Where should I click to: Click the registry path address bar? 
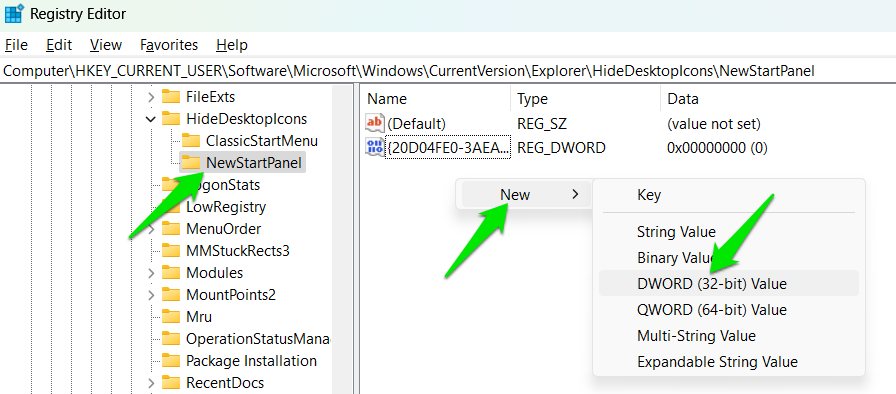click(448, 71)
